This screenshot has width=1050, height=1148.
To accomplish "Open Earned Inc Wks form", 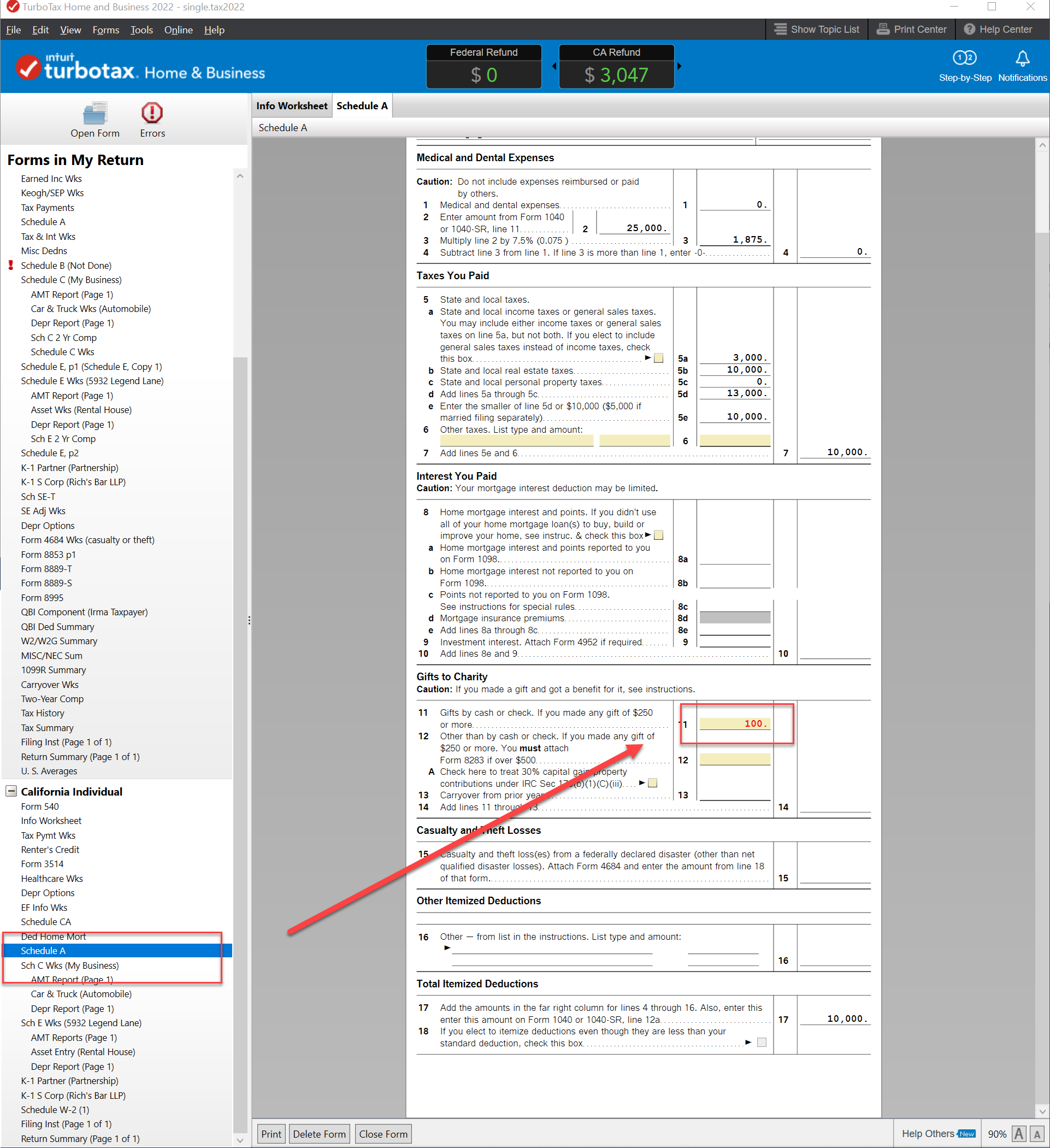I will pyautogui.click(x=51, y=179).
